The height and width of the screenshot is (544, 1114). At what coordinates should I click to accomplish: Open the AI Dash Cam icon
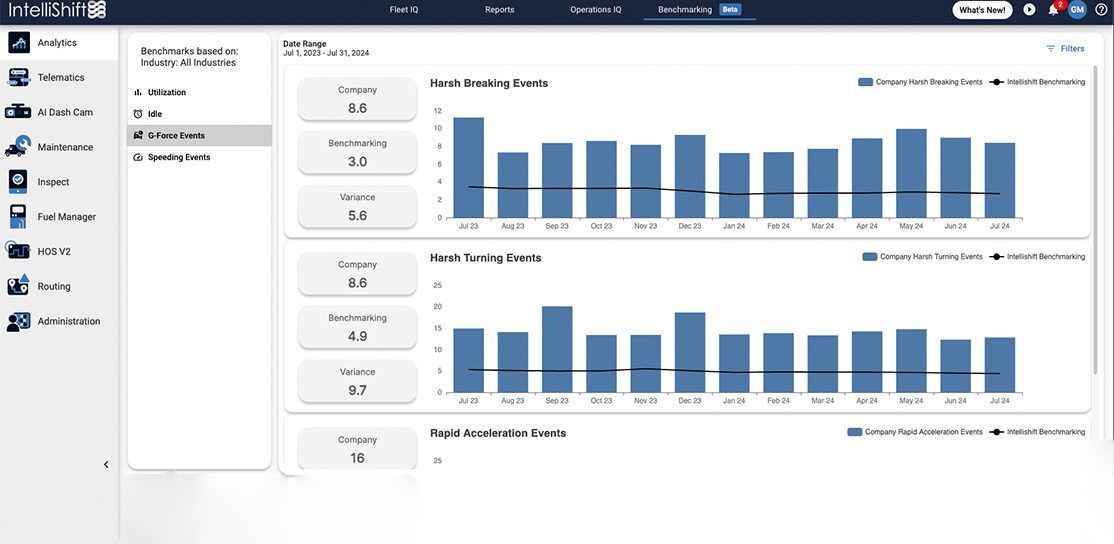click(x=19, y=112)
